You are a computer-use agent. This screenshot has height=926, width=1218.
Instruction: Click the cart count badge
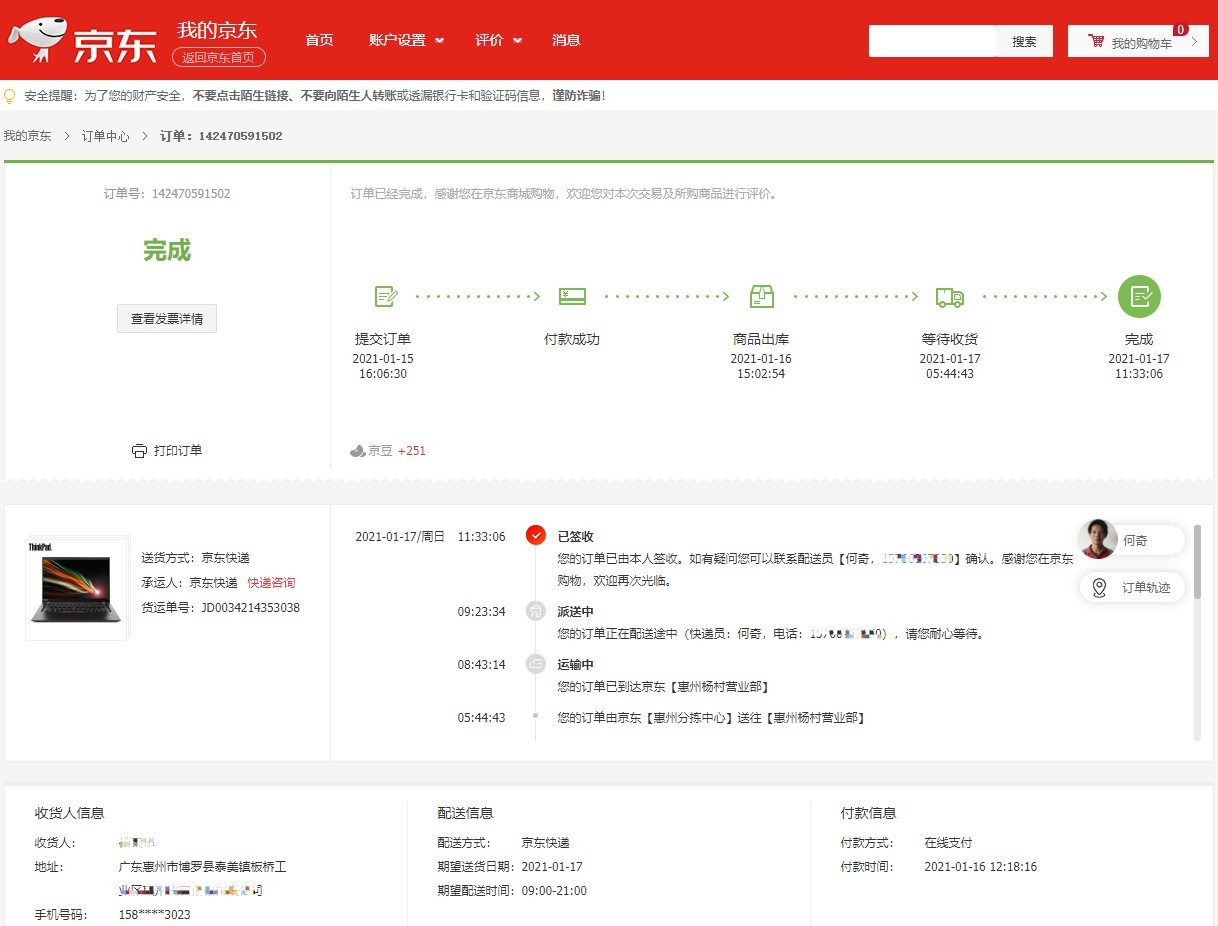[x=1181, y=30]
